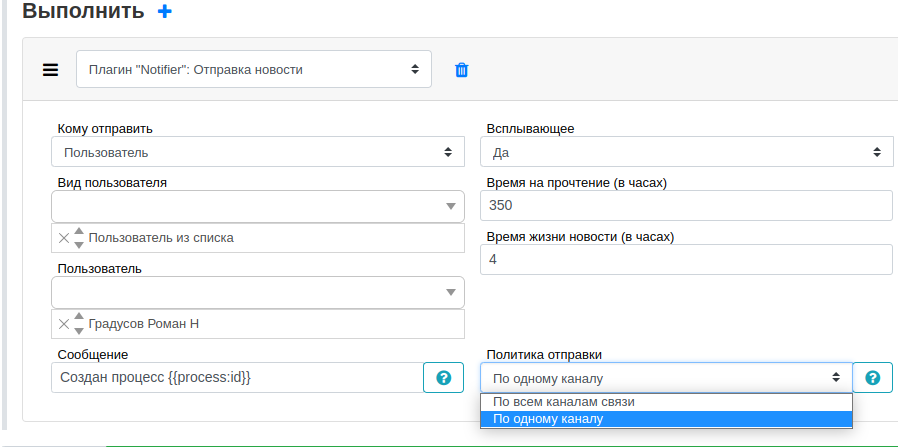Click the 'Кому отправить' label
The height and width of the screenshot is (447, 898).
105,128
